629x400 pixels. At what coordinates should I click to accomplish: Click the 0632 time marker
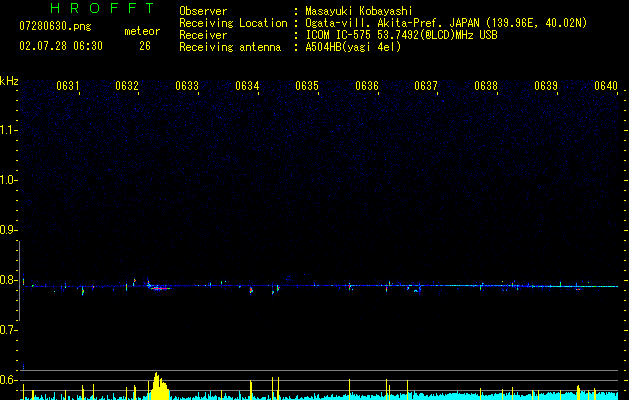tap(127, 86)
